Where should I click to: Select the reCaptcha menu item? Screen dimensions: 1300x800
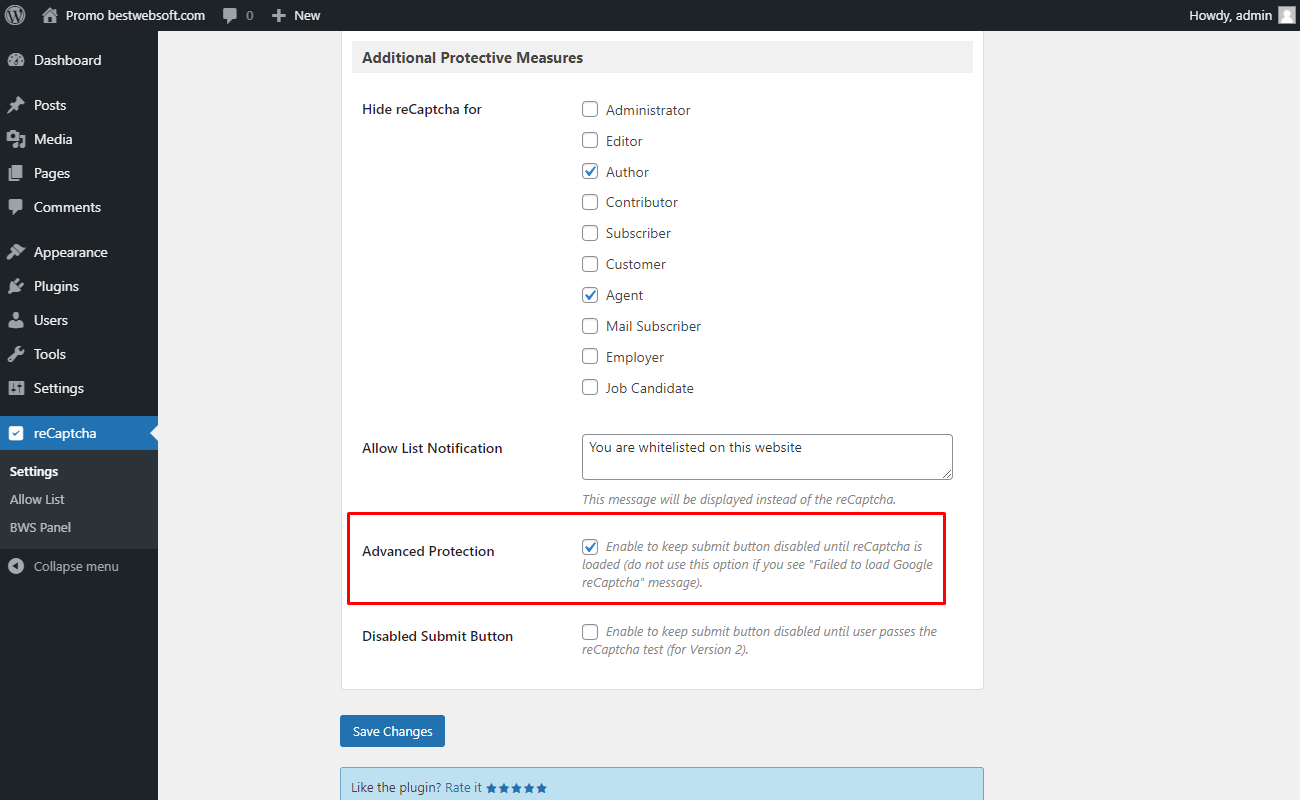(x=79, y=433)
